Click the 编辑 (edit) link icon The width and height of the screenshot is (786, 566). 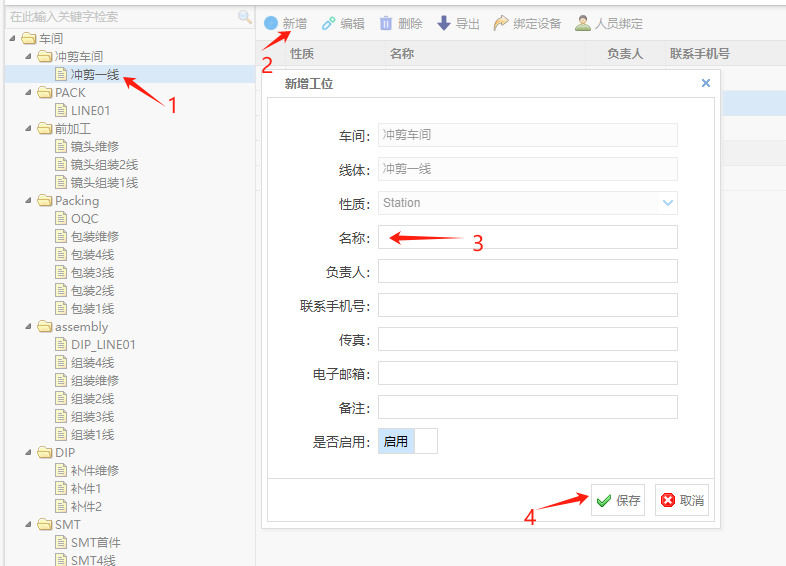(x=328, y=23)
